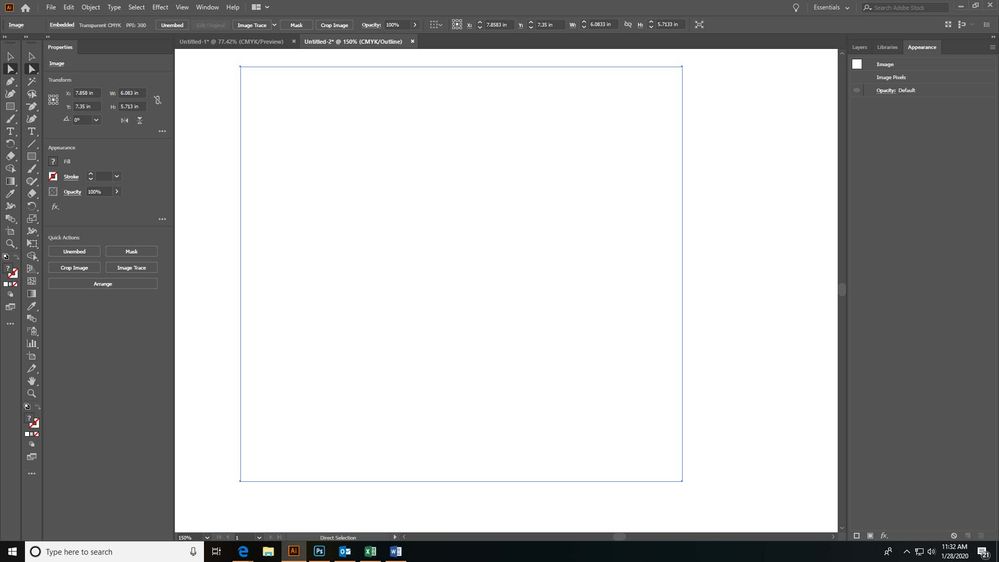Open the Appearance panel flyout menu
Screen dimensions: 999x562
[992, 47]
